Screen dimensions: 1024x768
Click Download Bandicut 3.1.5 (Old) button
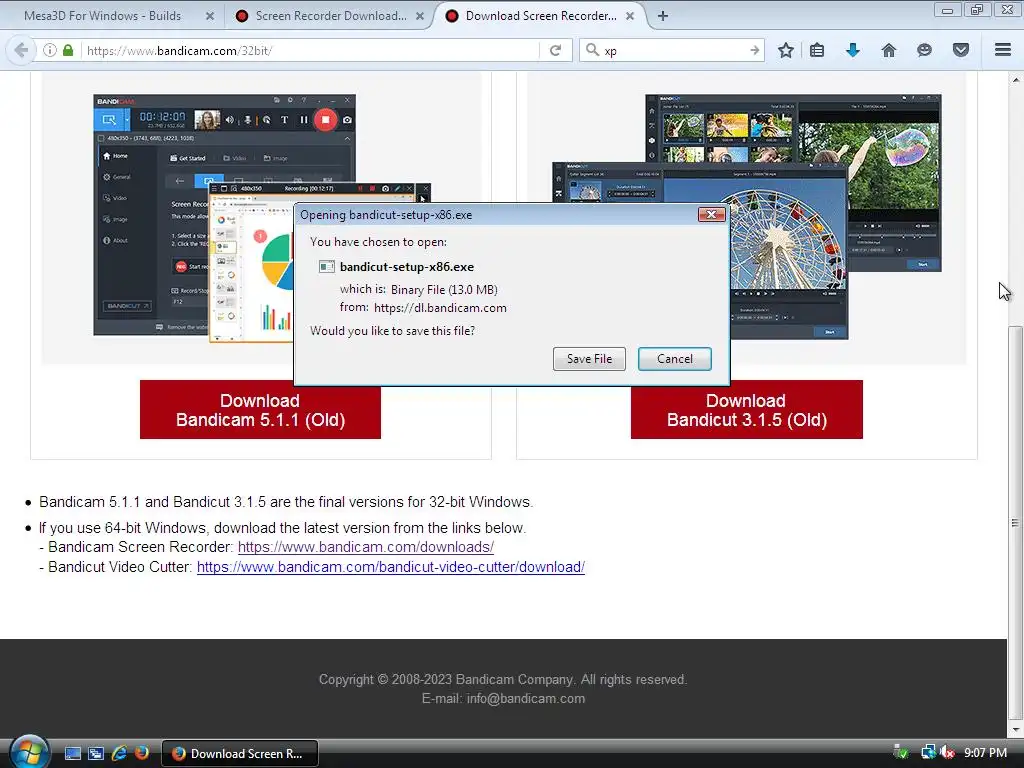(746, 409)
